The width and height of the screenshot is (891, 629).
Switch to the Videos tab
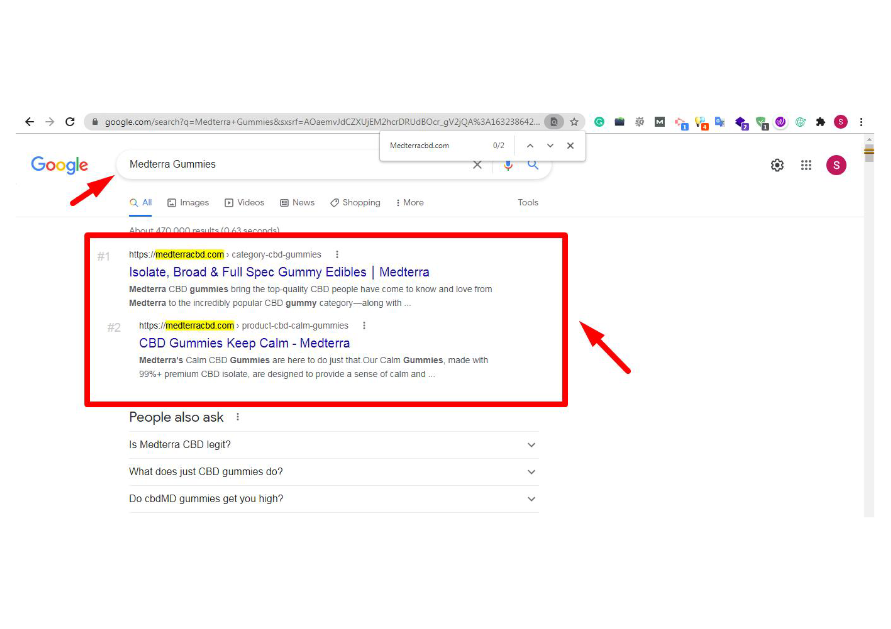(x=244, y=203)
